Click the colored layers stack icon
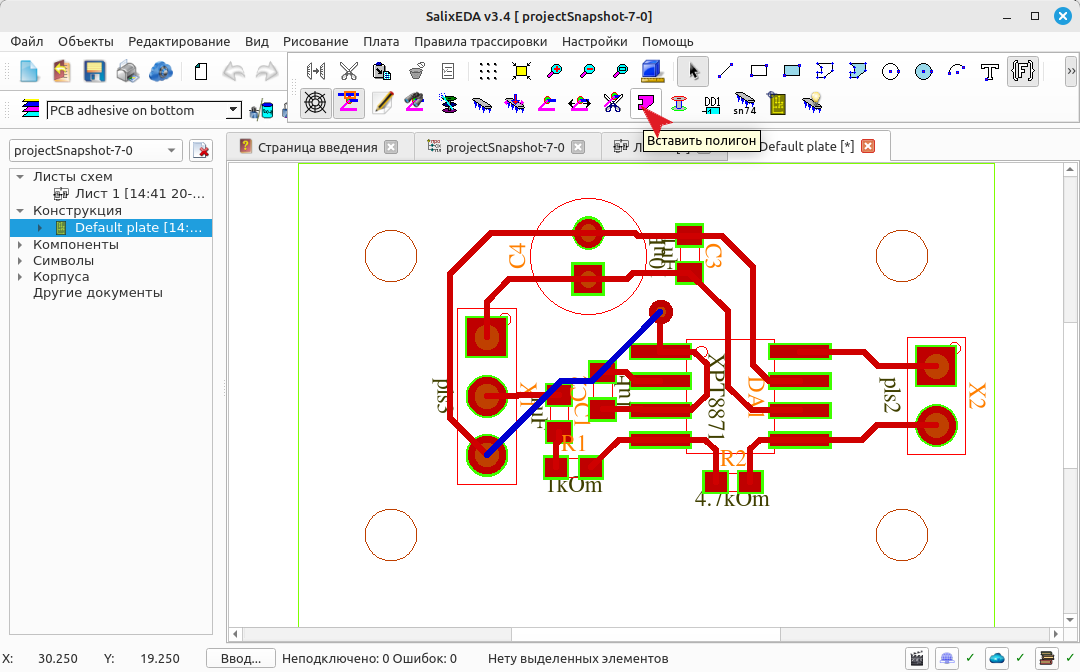Viewport: 1080px width, 672px height. pyautogui.click(x=30, y=109)
